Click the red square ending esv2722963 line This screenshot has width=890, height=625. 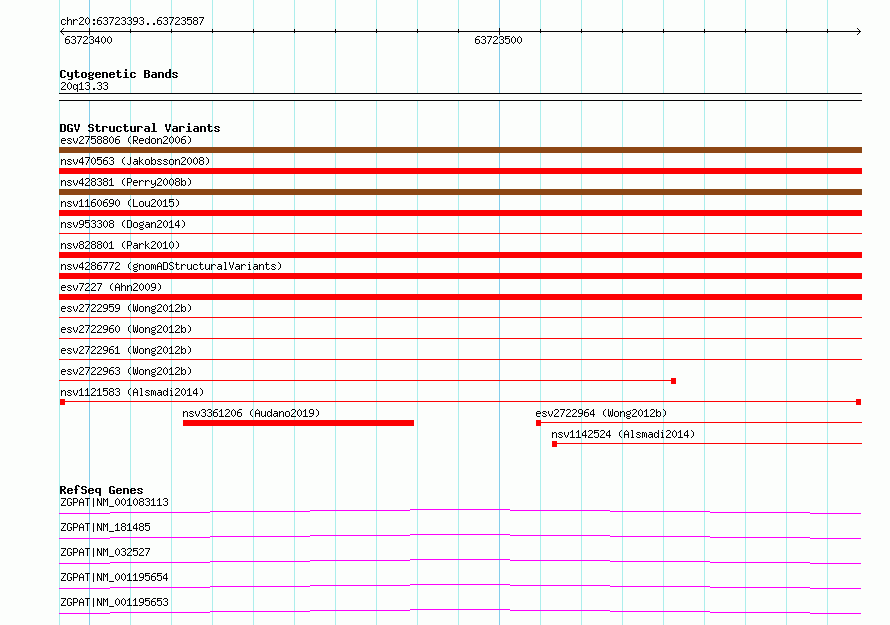click(x=674, y=381)
